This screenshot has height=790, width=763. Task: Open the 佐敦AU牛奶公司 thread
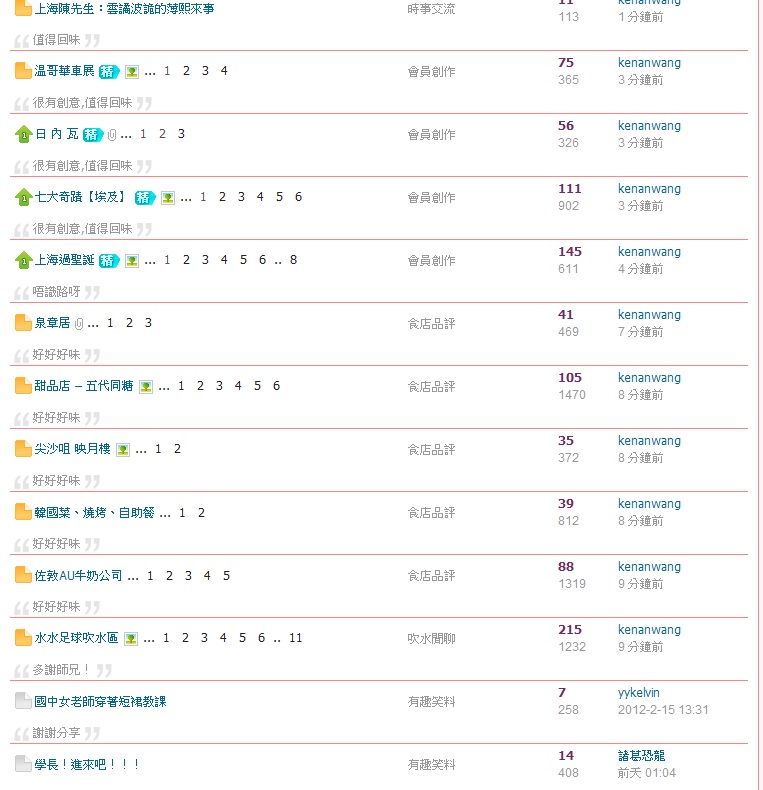[78, 575]
